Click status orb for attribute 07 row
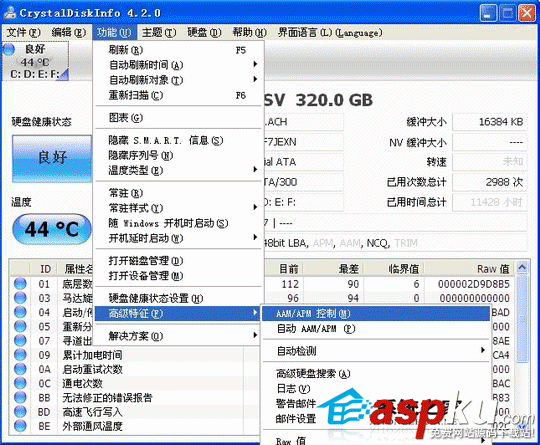 (x=20, y=341)
